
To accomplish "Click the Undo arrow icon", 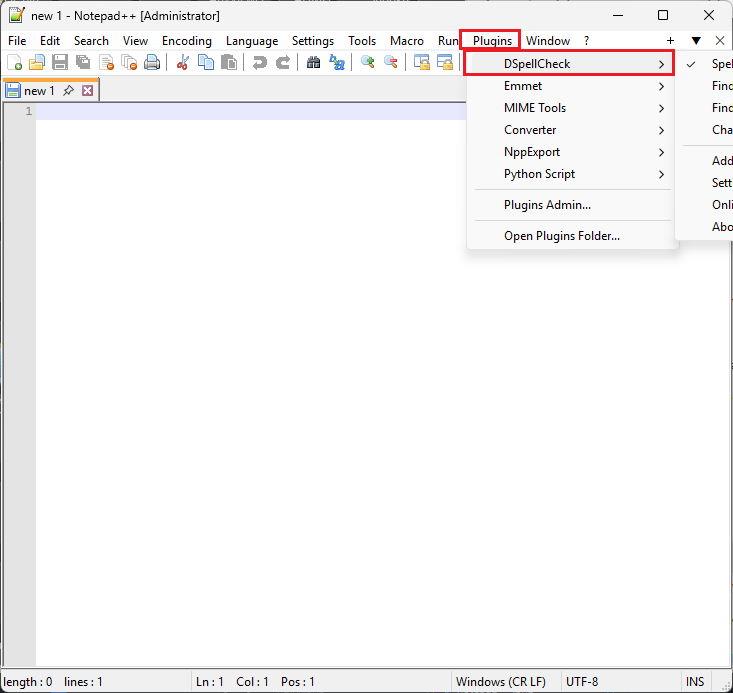I will tap(260, 62).
